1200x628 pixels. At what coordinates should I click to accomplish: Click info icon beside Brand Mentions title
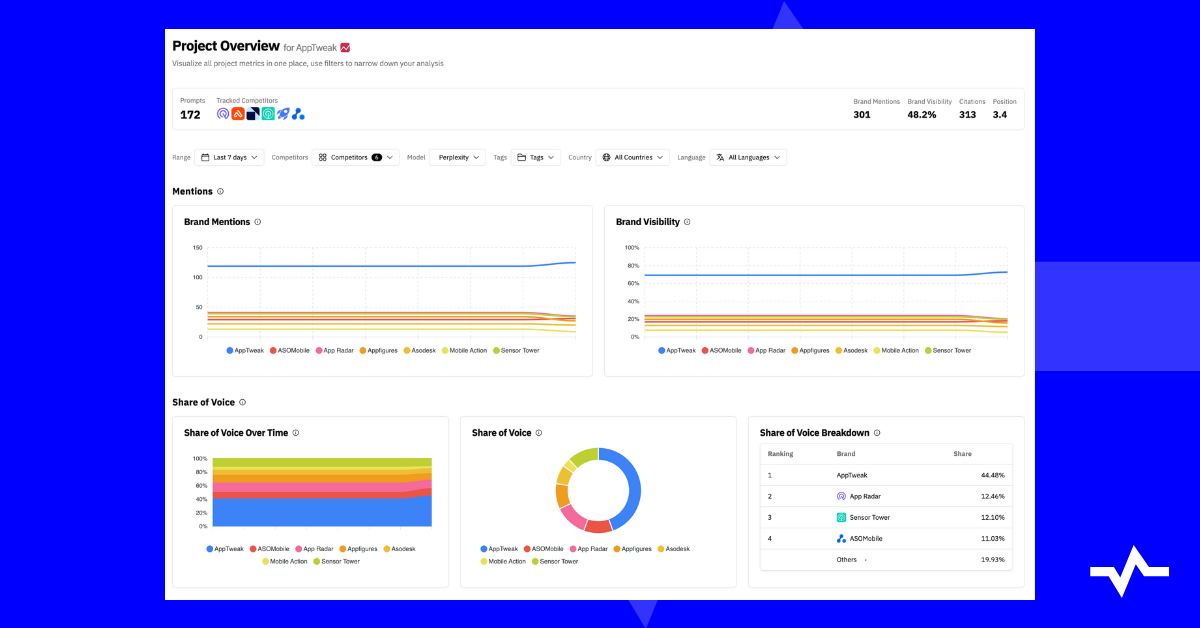click(x=257, y=222)
